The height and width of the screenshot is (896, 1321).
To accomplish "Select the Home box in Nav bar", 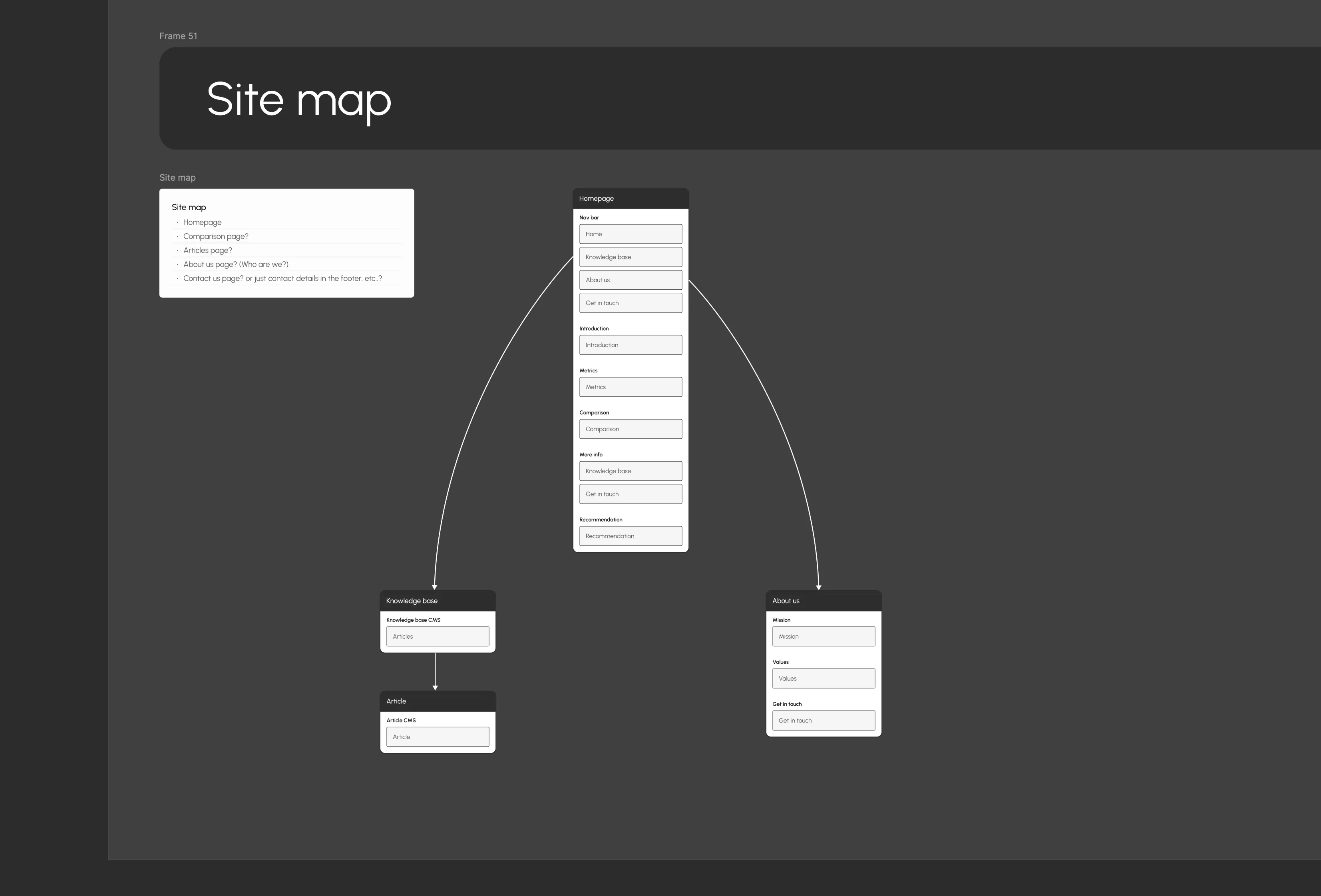I will coord(631,234).
